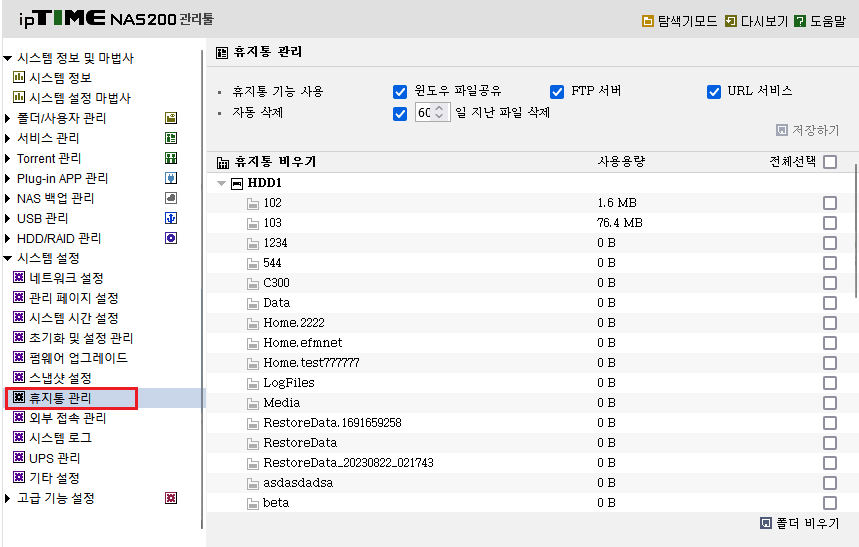Click 저장하기 save button text

pyautogui.click(x=815, y=130)
